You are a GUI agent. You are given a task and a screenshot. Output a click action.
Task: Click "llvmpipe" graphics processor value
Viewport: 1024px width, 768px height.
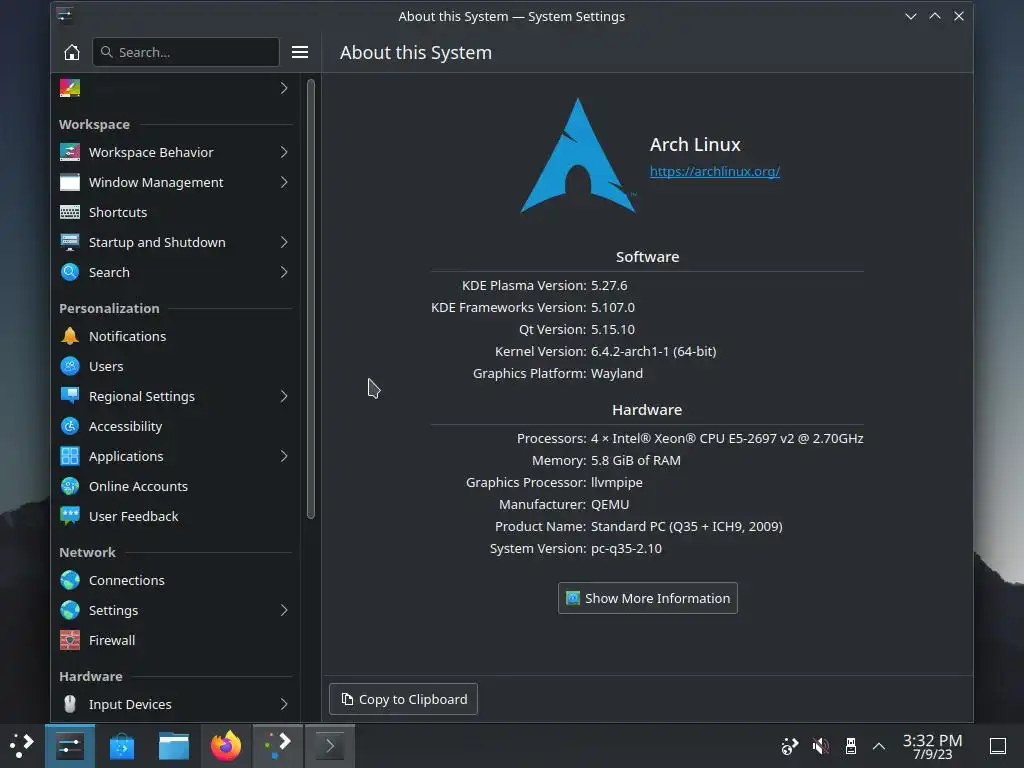(x=616, y=483)
